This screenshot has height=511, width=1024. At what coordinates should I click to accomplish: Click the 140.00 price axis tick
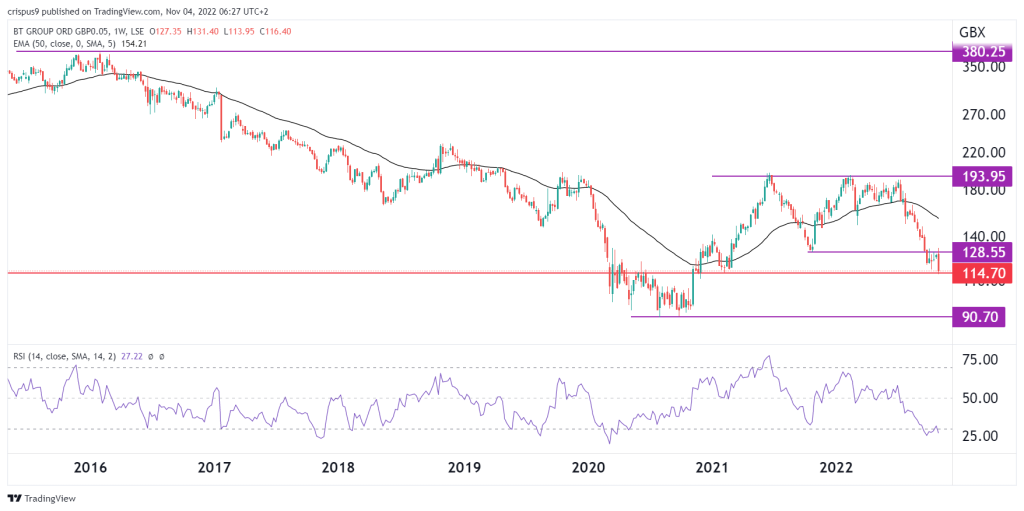tap(982, 237)
